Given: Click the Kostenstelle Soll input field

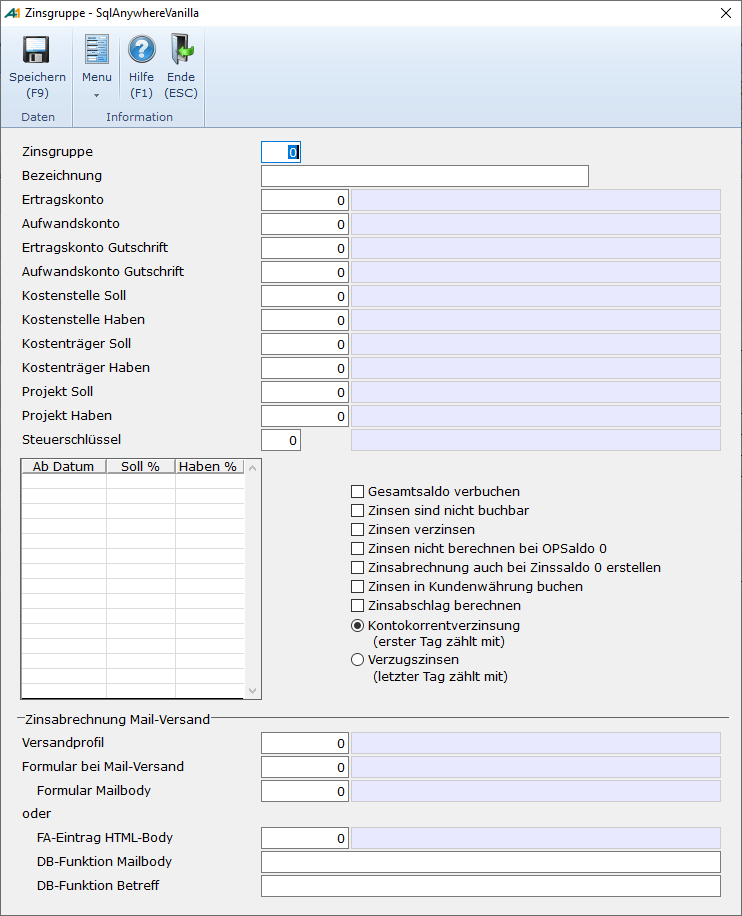Looking at the screenshot, I should coord(305,296).
